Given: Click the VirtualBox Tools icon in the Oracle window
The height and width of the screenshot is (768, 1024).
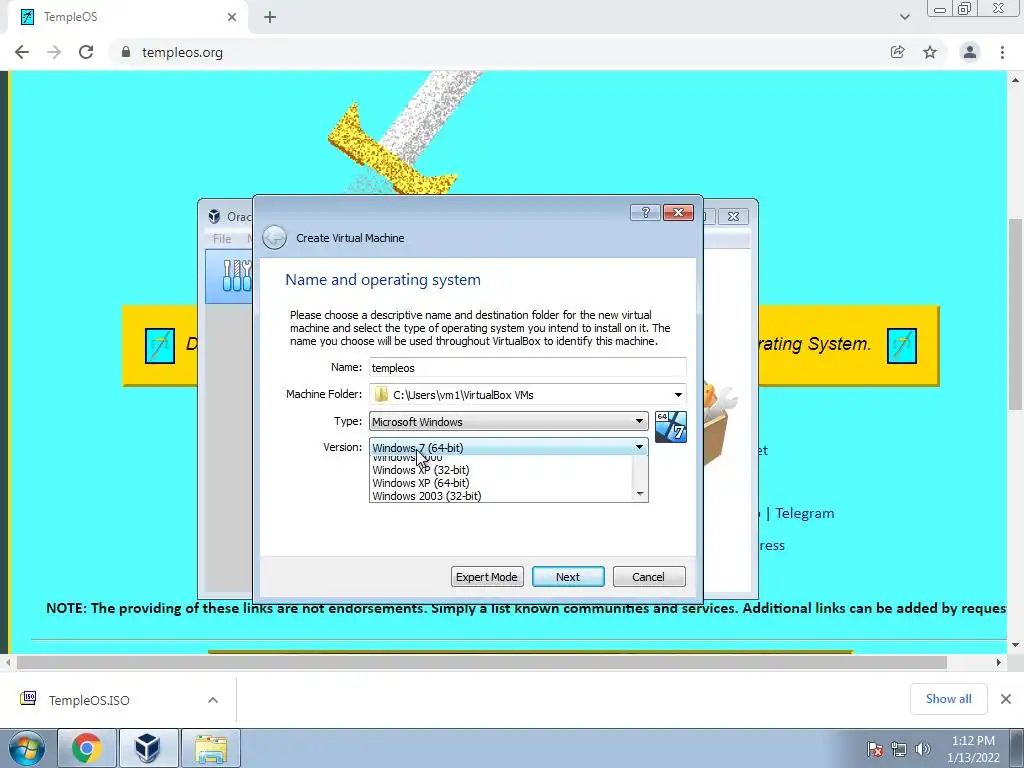Looking at the screenshot, I should 236,276.
